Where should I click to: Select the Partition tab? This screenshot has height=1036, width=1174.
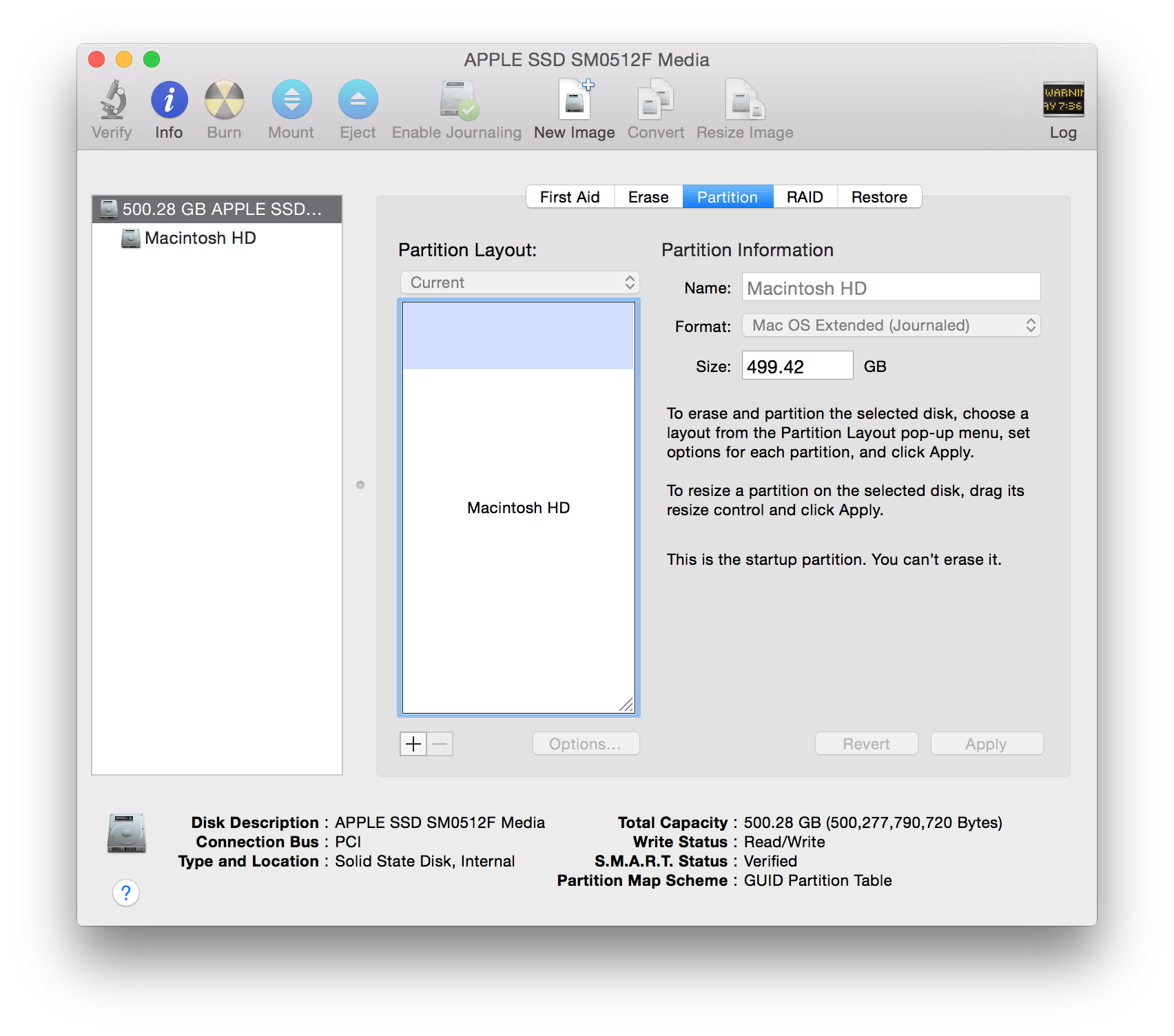tap(728, 197)
